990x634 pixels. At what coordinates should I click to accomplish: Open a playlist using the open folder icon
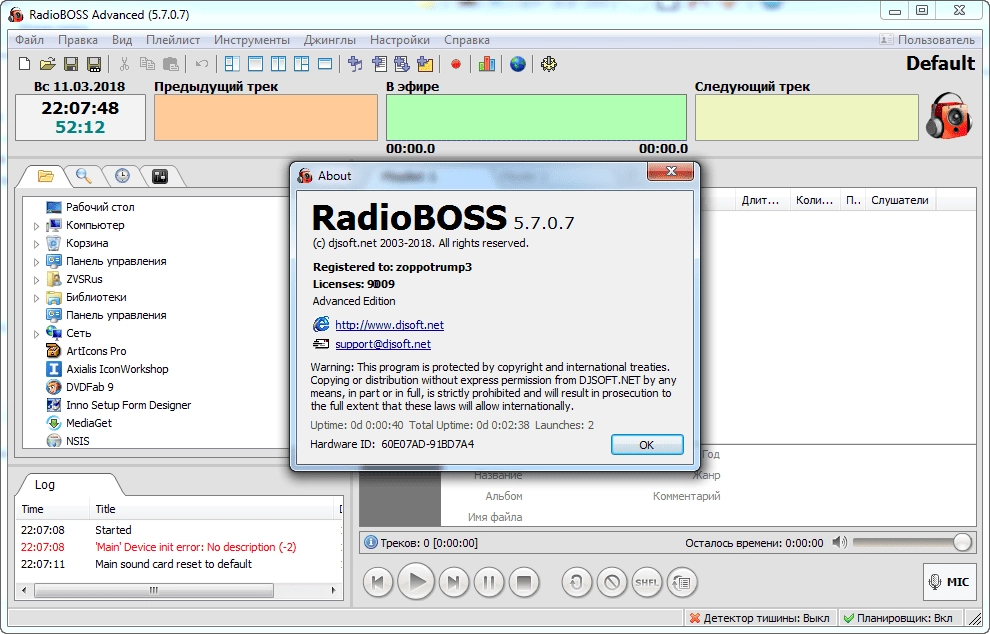point(47,64)
